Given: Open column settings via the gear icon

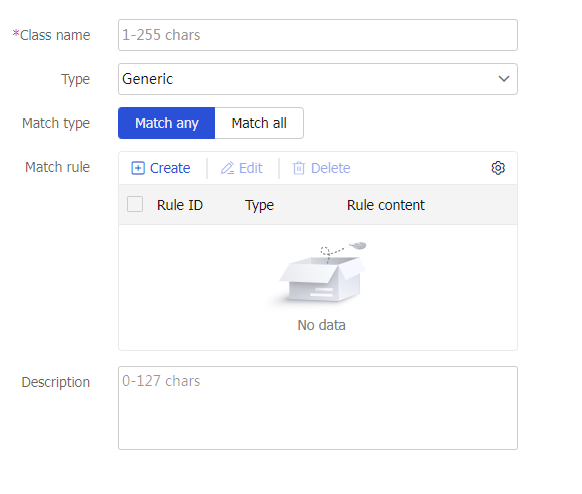Looking at the screenshot, I should coord(498,168).
